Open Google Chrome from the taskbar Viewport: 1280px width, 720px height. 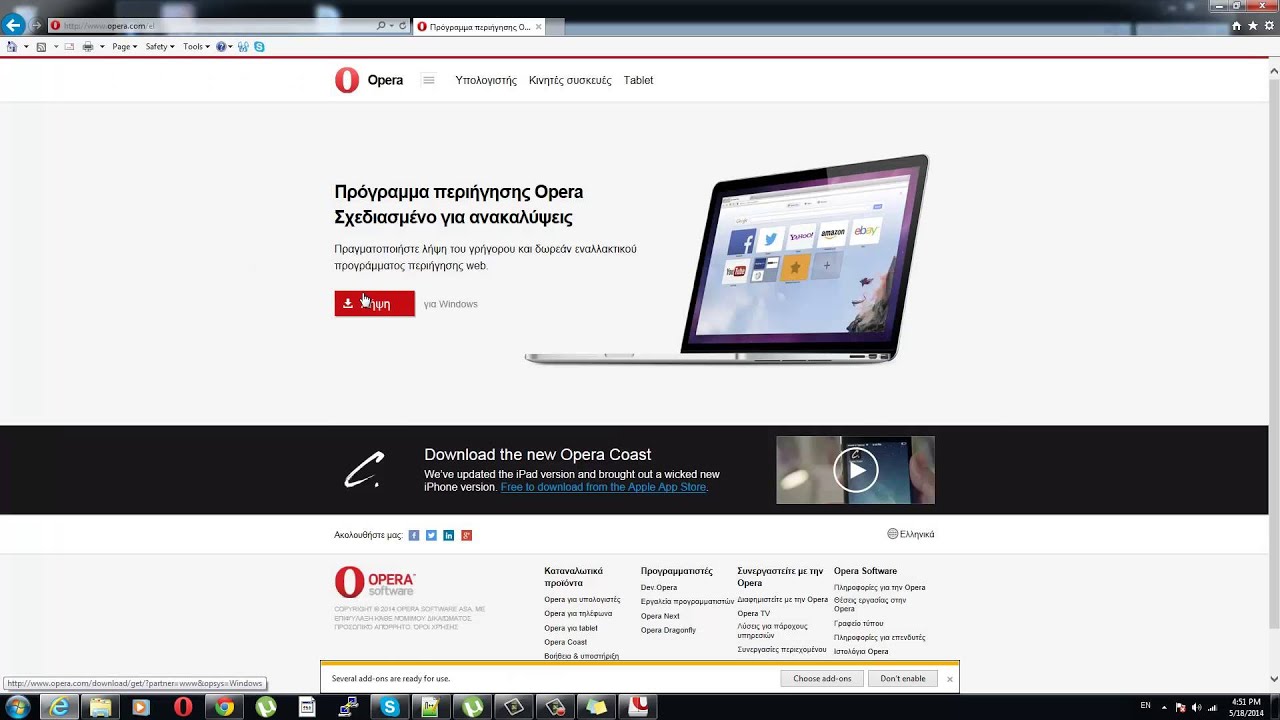coord(225,707)
